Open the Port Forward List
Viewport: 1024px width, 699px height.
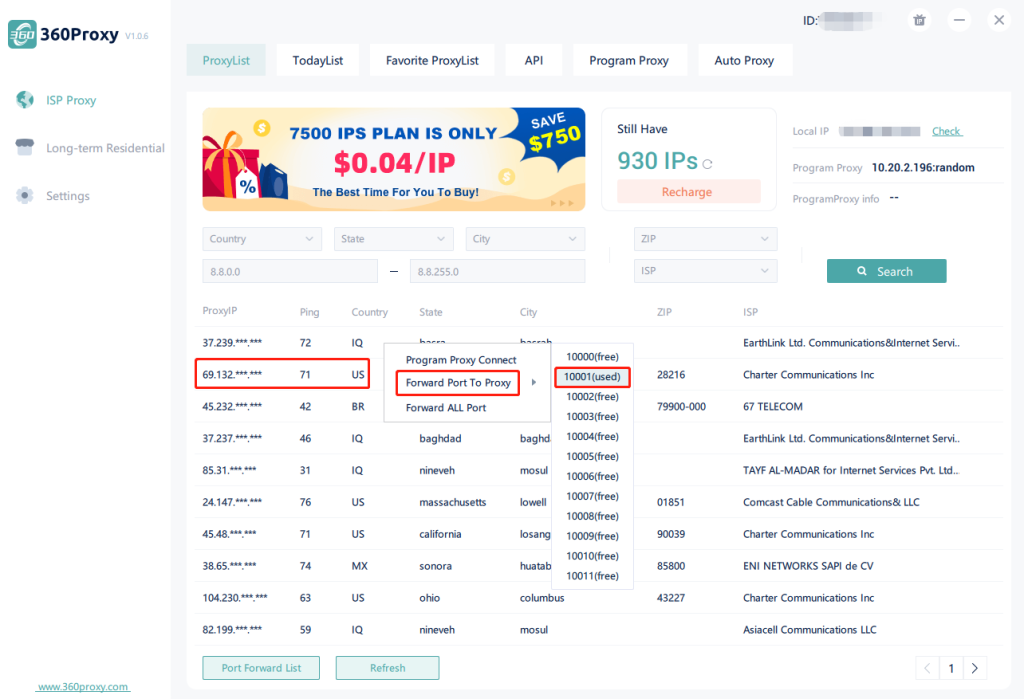pos(261,668)
